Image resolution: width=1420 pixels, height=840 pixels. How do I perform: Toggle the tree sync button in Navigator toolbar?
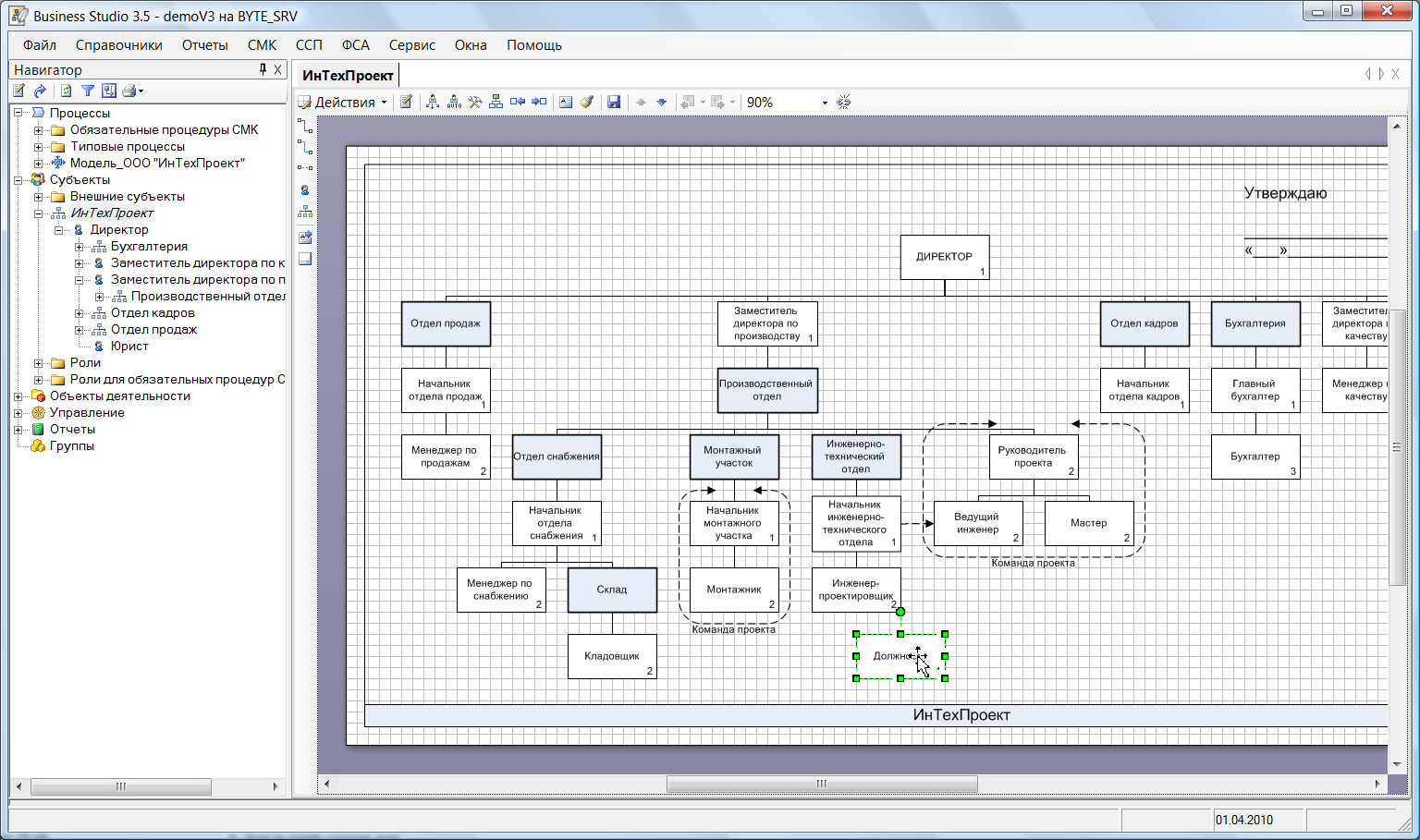(x=109, y=91)
